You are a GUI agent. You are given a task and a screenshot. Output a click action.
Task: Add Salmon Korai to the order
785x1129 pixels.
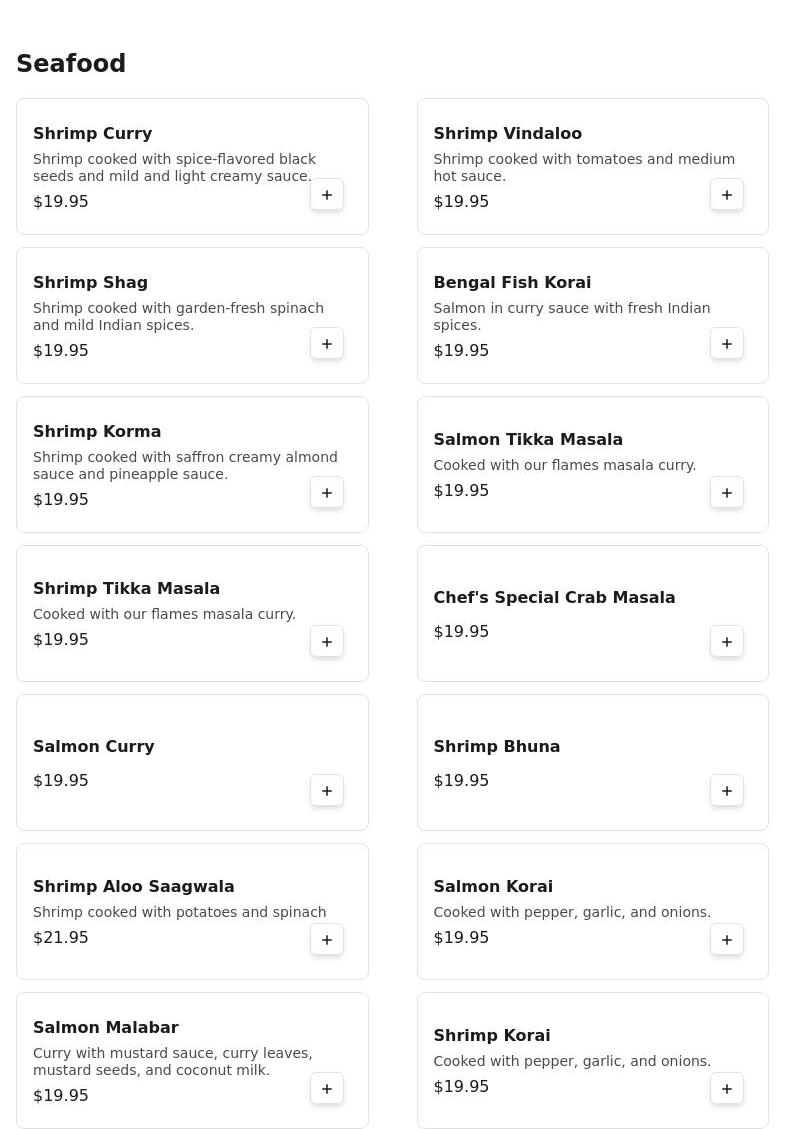727,940
